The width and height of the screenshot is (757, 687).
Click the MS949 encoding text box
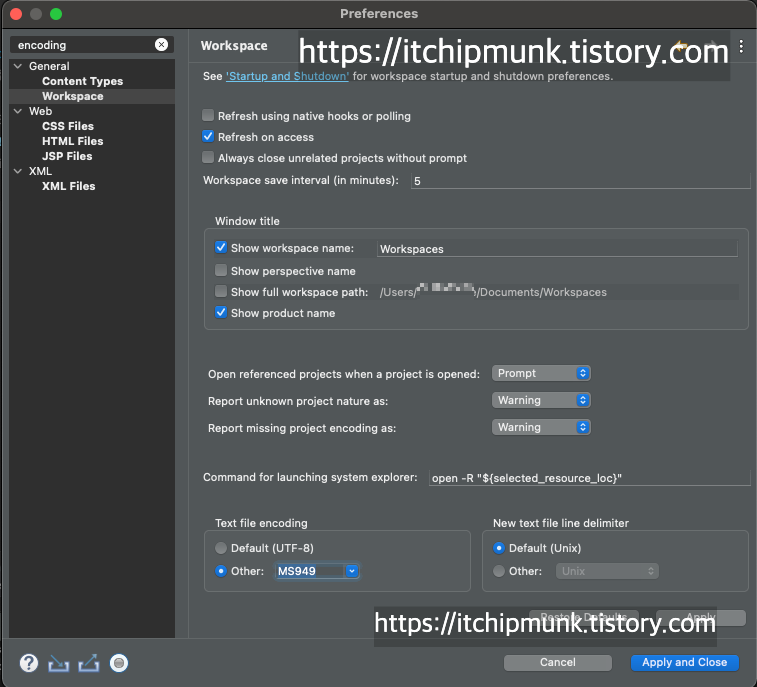coord(310,571)
